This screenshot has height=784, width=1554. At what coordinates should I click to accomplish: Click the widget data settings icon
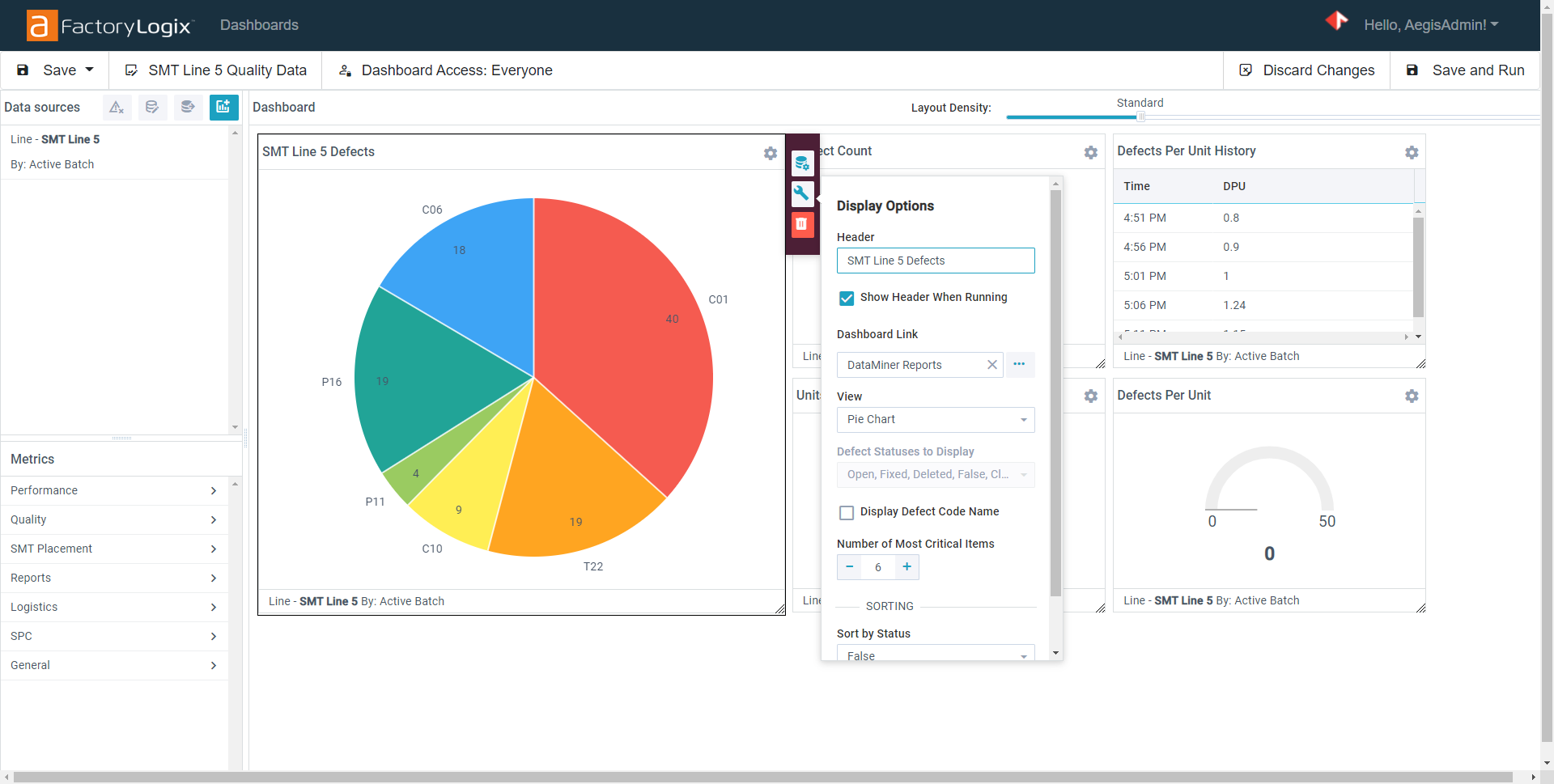click(x=802, y=163)
